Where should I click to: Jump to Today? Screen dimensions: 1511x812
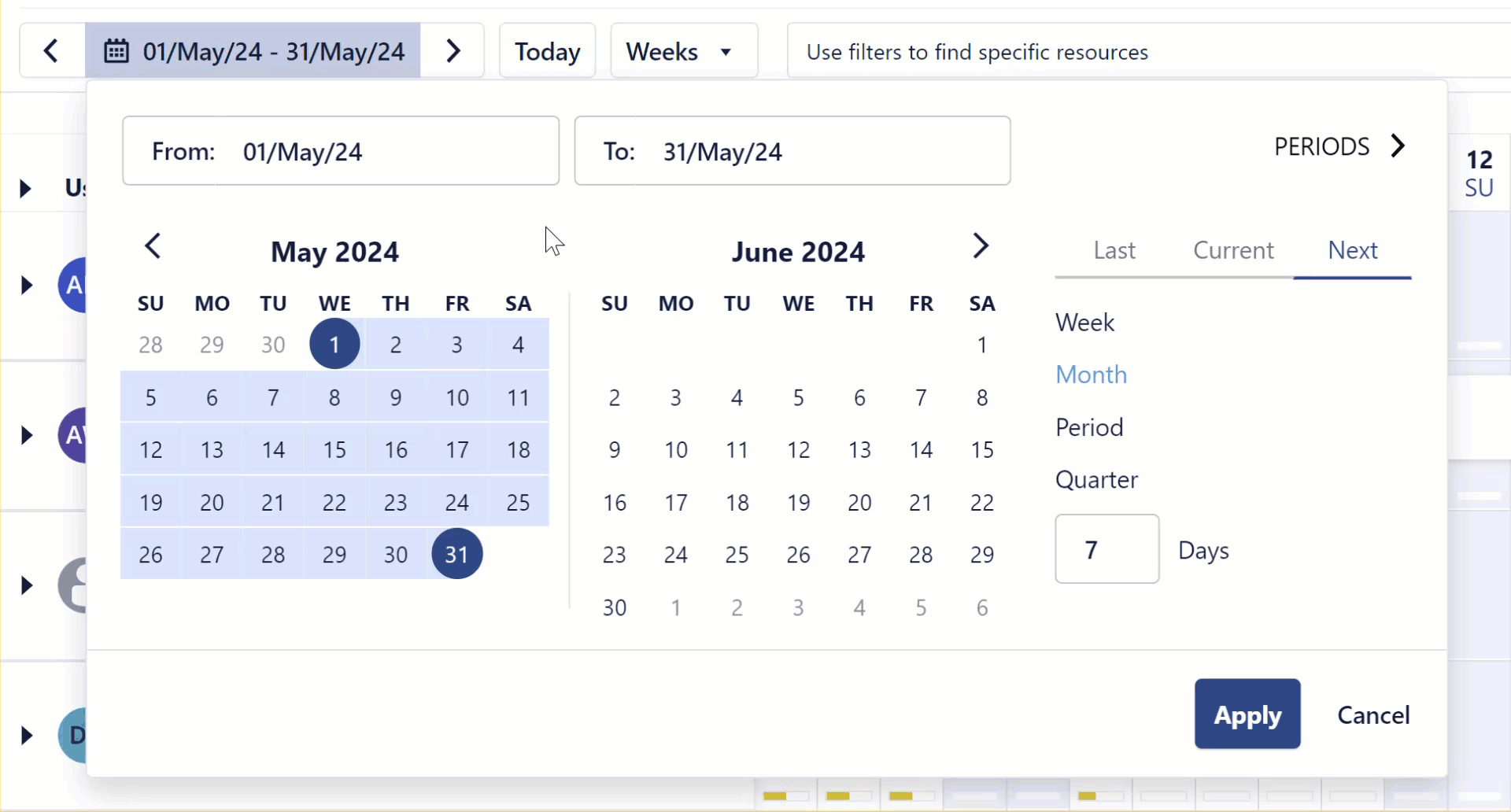click(547, 50)
